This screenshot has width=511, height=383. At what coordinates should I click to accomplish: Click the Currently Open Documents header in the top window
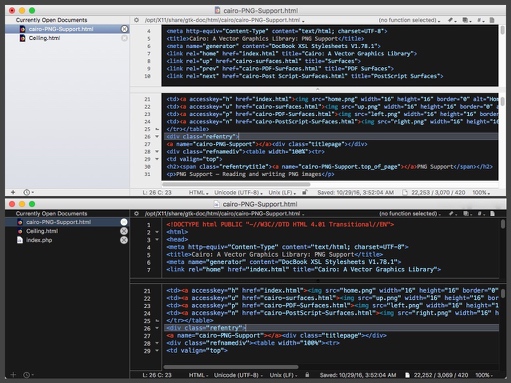pos(51,20)
